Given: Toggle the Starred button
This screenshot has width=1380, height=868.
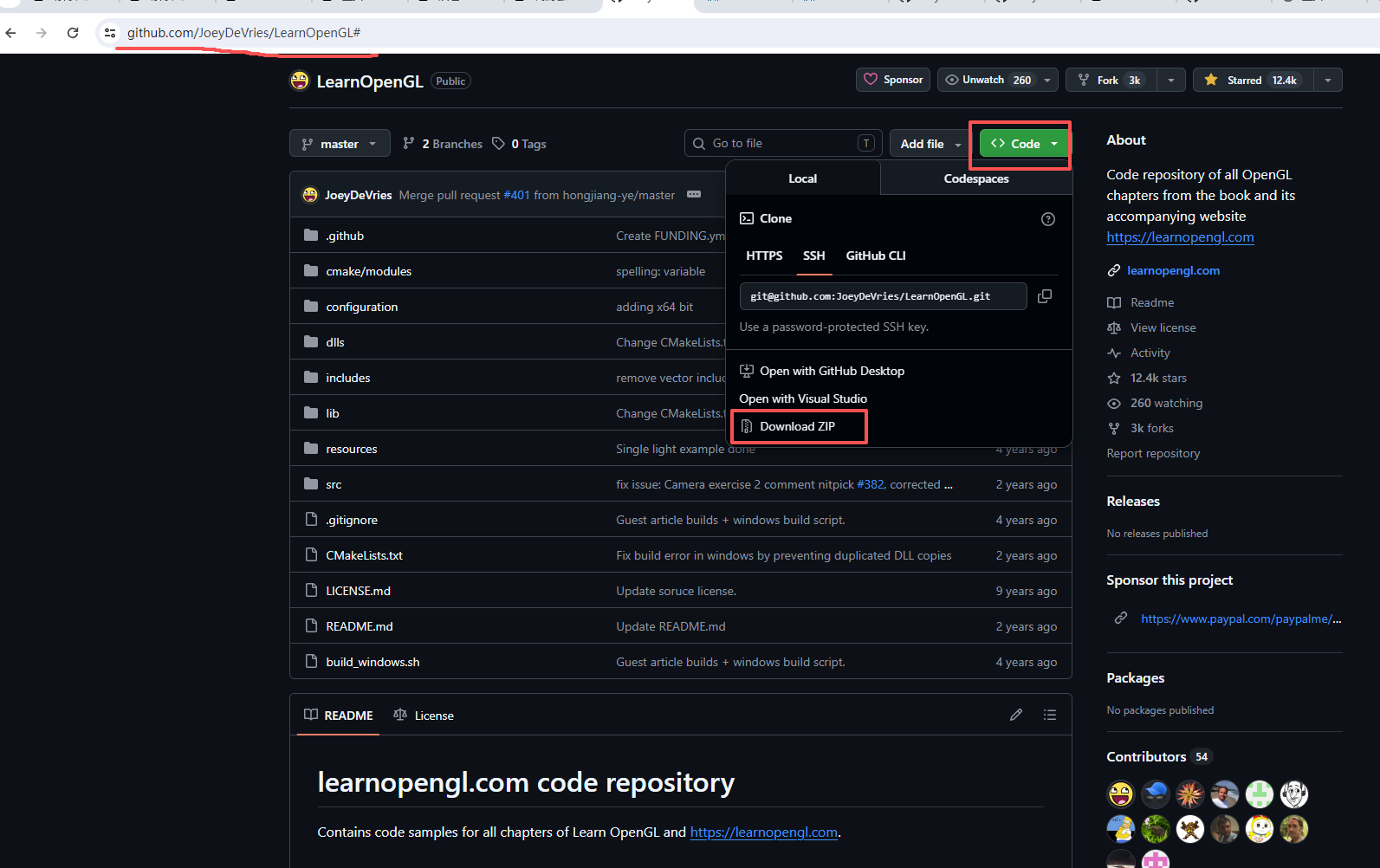Looking at the screenshot, I should [1253, 80].
